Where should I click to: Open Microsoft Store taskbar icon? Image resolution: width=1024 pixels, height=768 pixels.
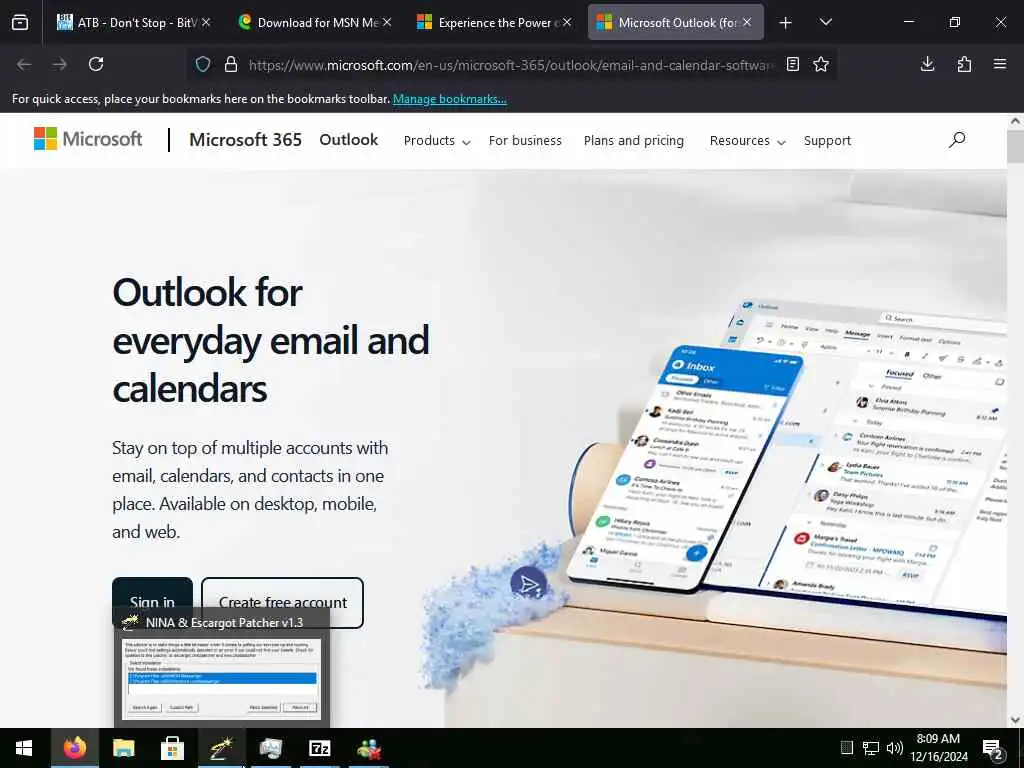pyautogui.click(x=172, y=748)
